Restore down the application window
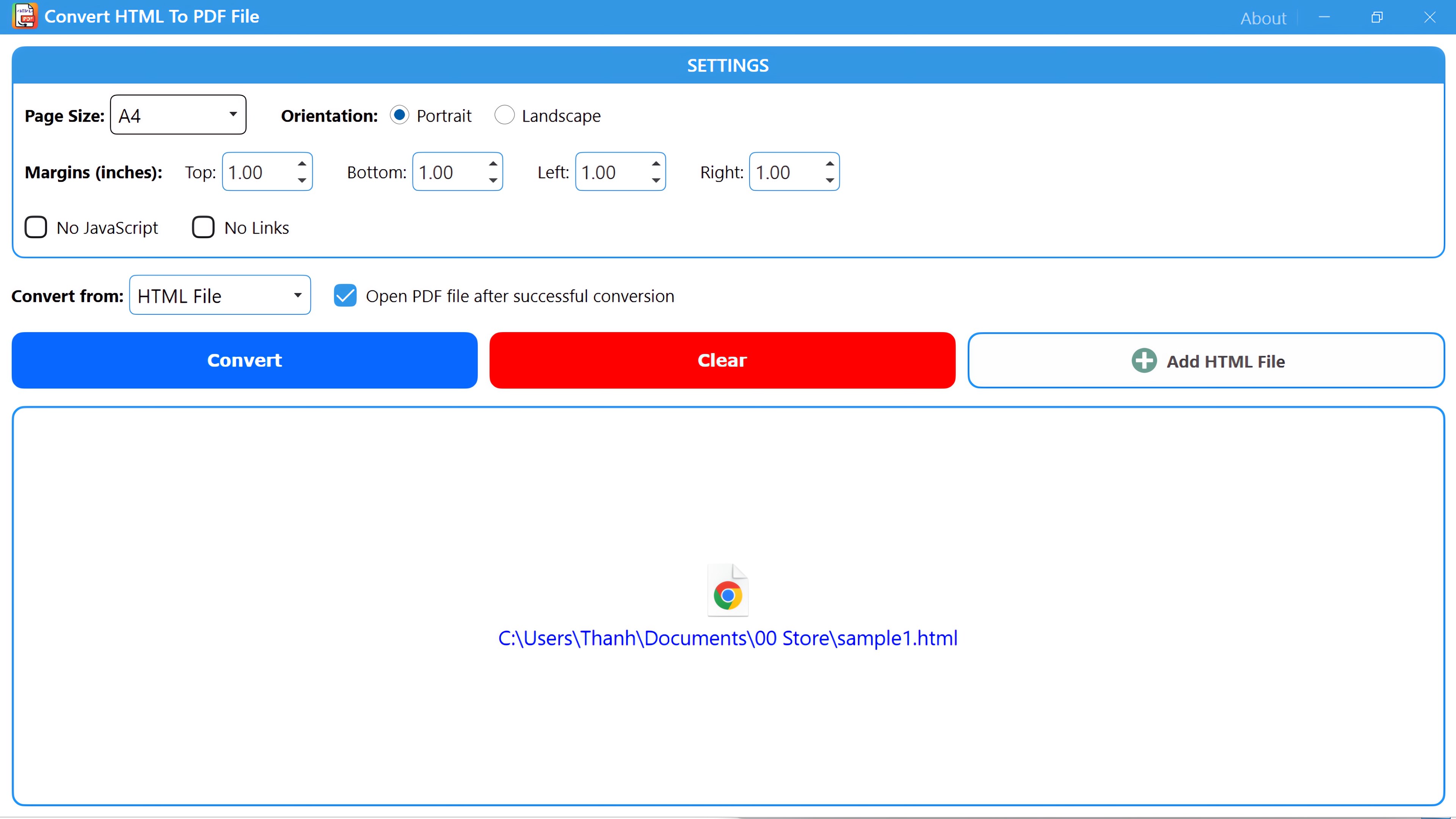 pos(1377,17)
